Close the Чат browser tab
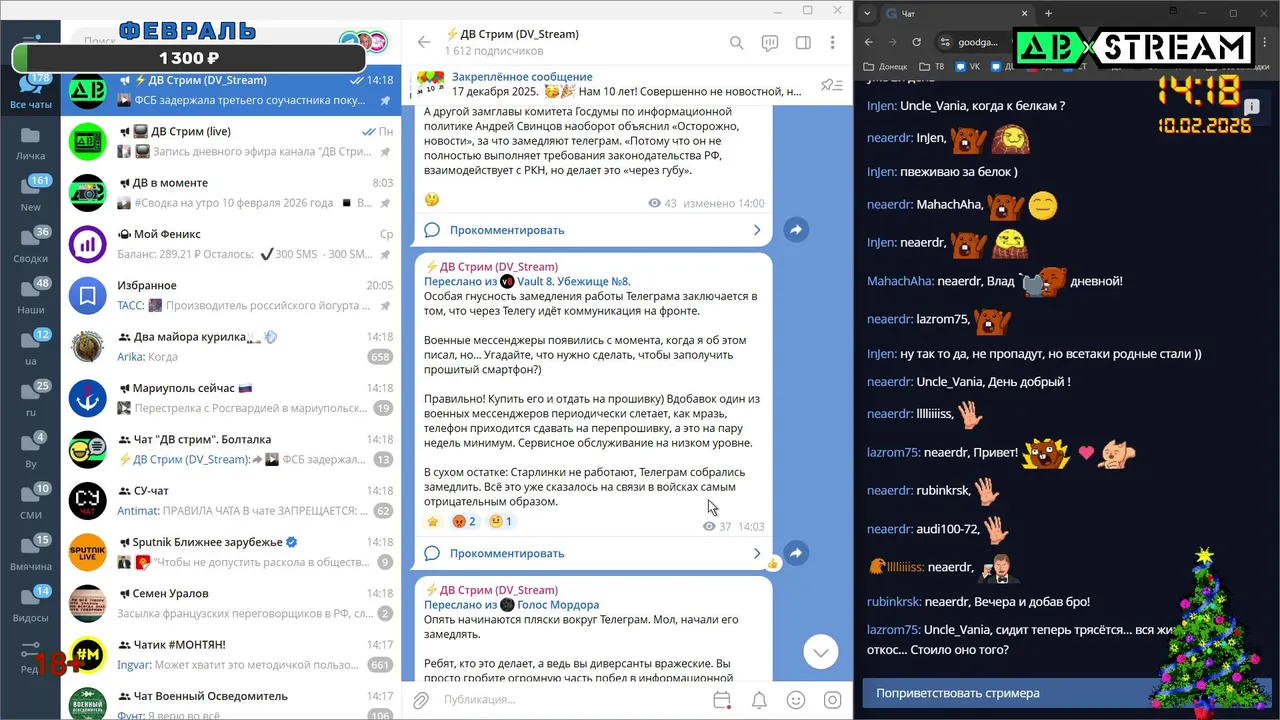Image resolution: width=1280 pixels, height=720 pixels. [x=1025, y=14]
